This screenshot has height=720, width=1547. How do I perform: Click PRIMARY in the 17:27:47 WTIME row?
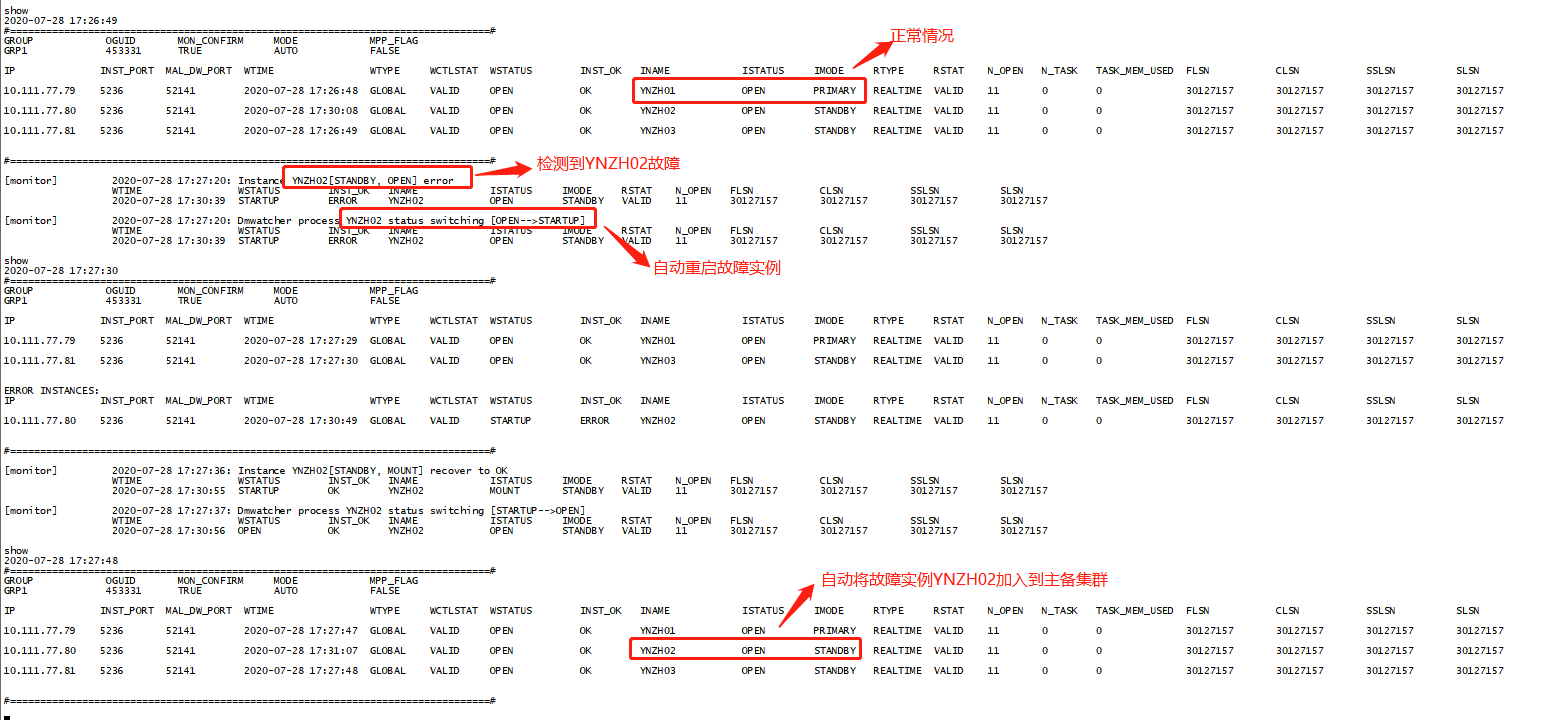tap(835, 631)
